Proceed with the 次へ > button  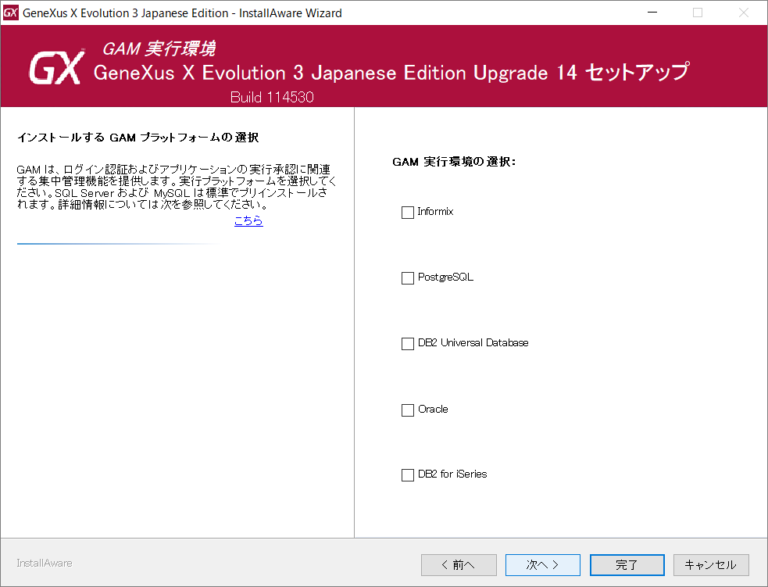coord(542,565)
